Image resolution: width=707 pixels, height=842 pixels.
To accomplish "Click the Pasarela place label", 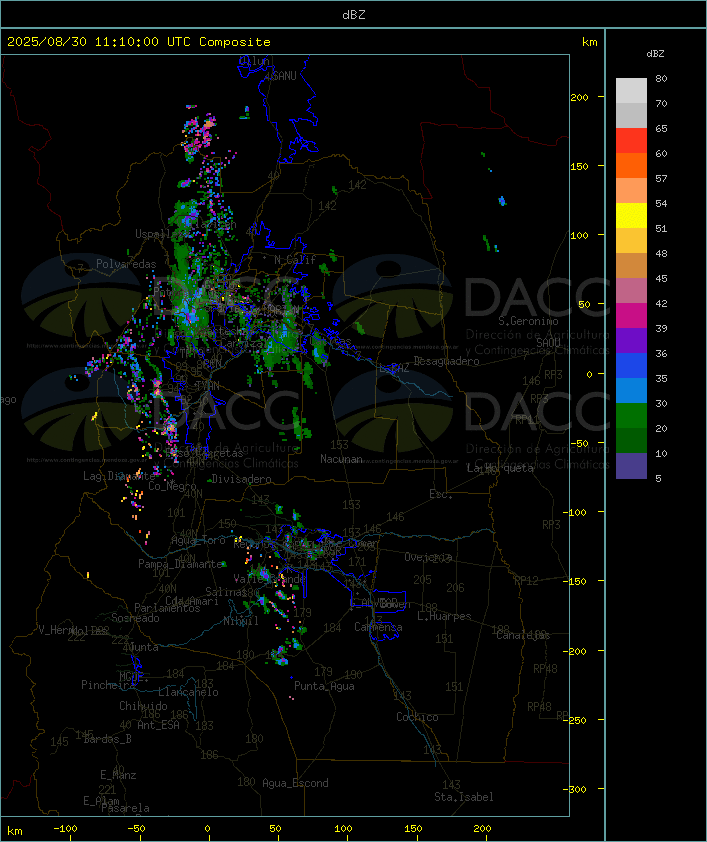I will tap(125, 808).
